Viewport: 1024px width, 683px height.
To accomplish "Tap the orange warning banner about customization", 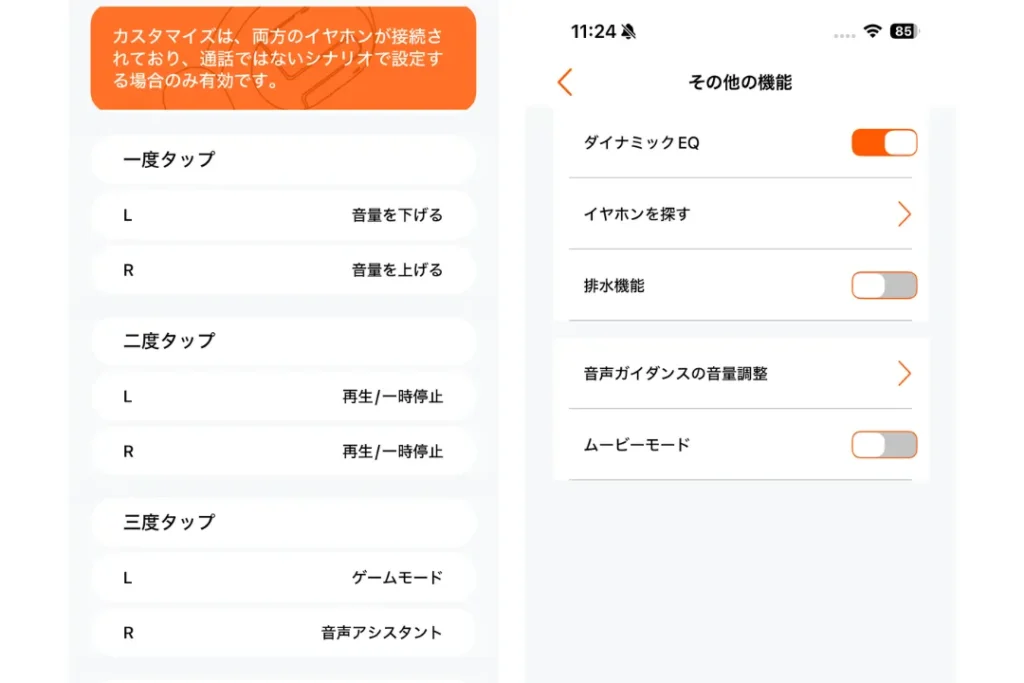I will coord(283,57).
